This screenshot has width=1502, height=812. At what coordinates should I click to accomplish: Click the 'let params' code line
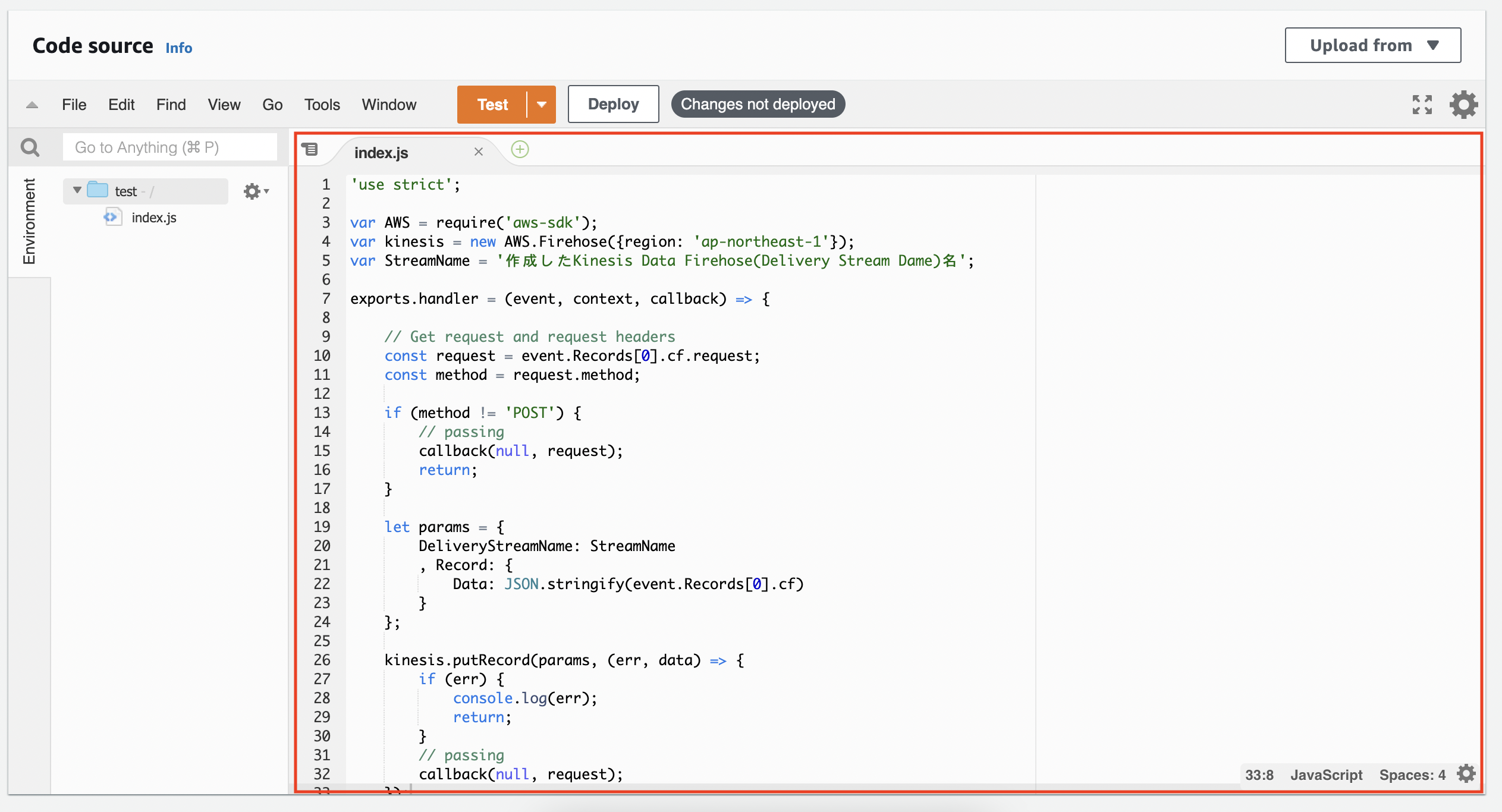coord(445,527)
